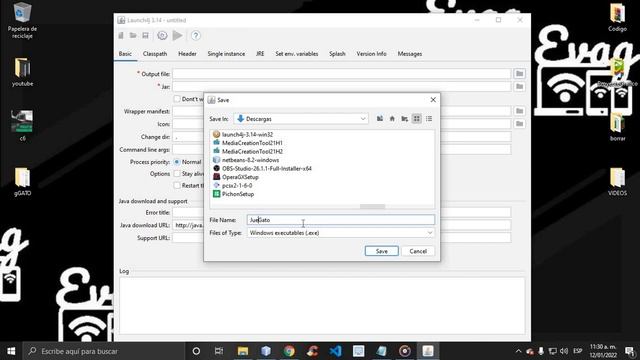Switch to the JRE tab
This screenshot has height=360, width=640.
pos(260,54)
